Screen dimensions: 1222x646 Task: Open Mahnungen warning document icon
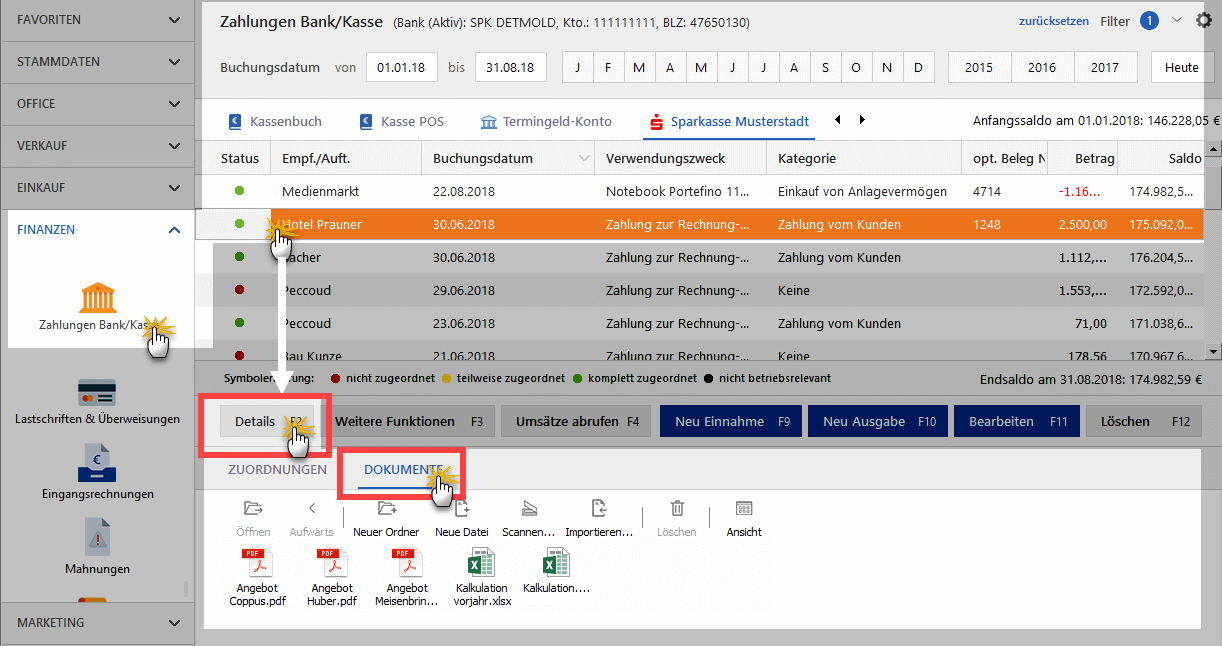point(97,537)
